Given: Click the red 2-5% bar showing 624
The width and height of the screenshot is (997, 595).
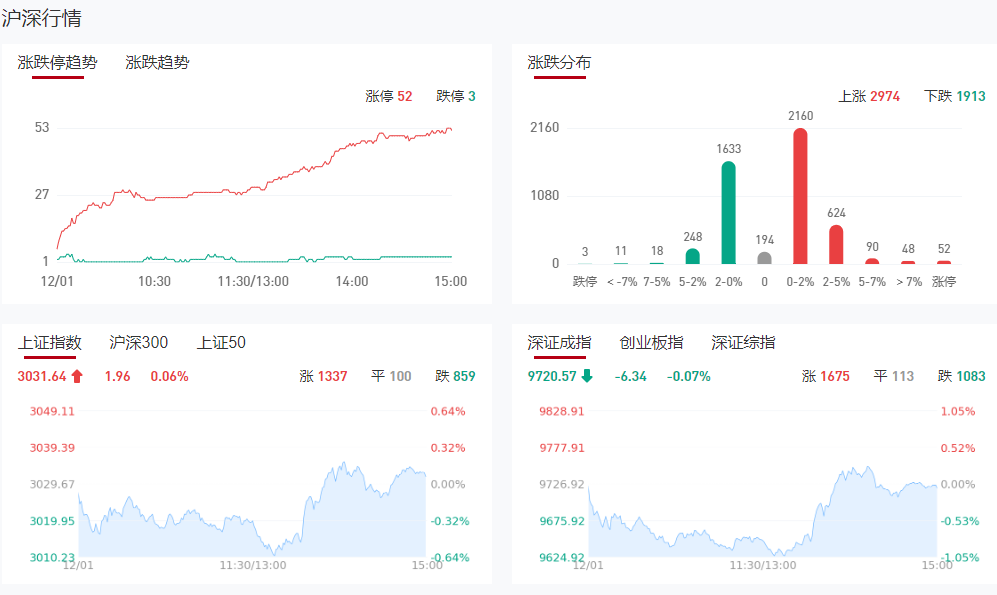Looking at the screenshot, I should [x=836, y=245].
